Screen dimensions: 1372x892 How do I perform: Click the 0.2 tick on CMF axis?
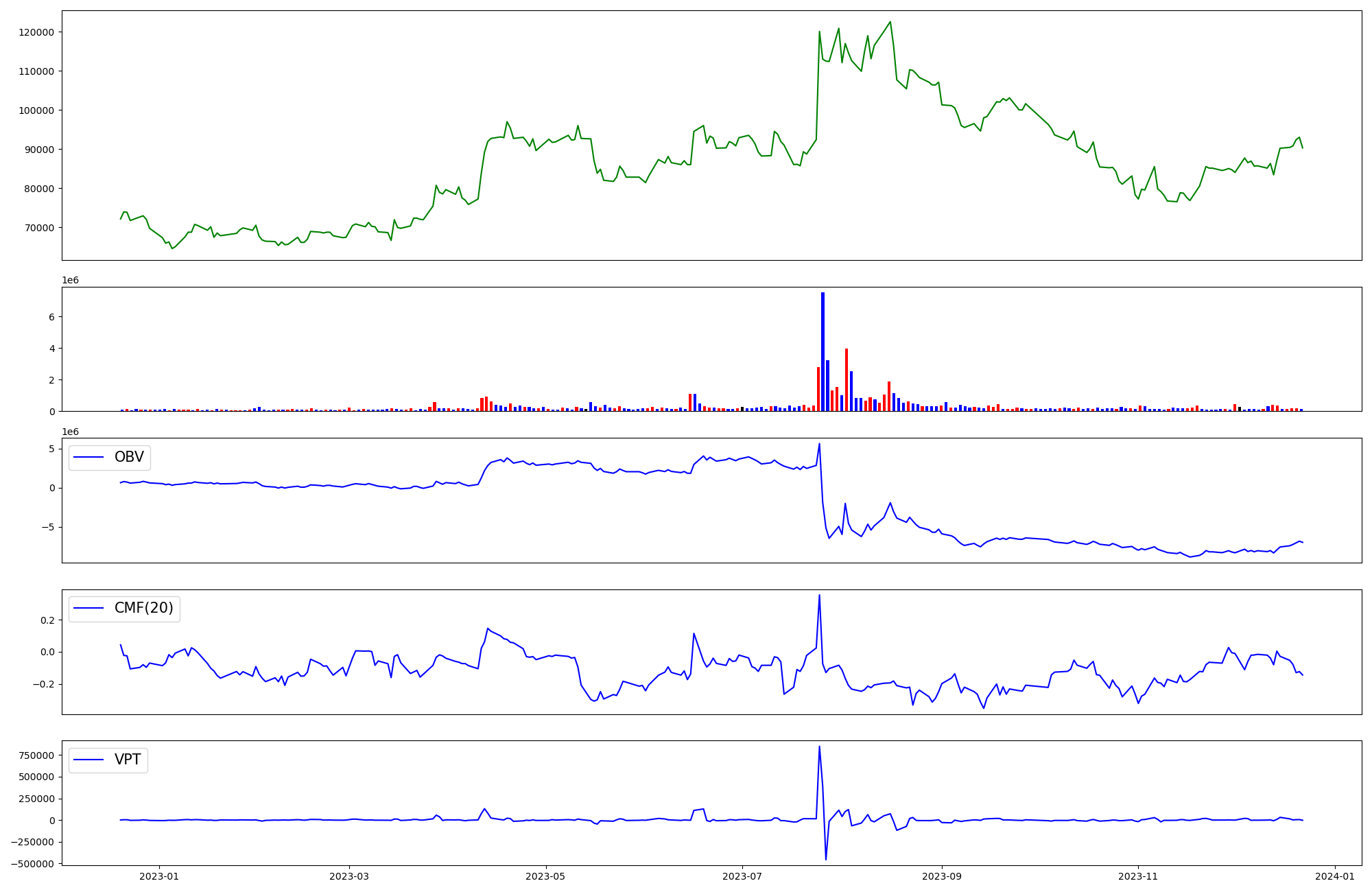point(48,620)
